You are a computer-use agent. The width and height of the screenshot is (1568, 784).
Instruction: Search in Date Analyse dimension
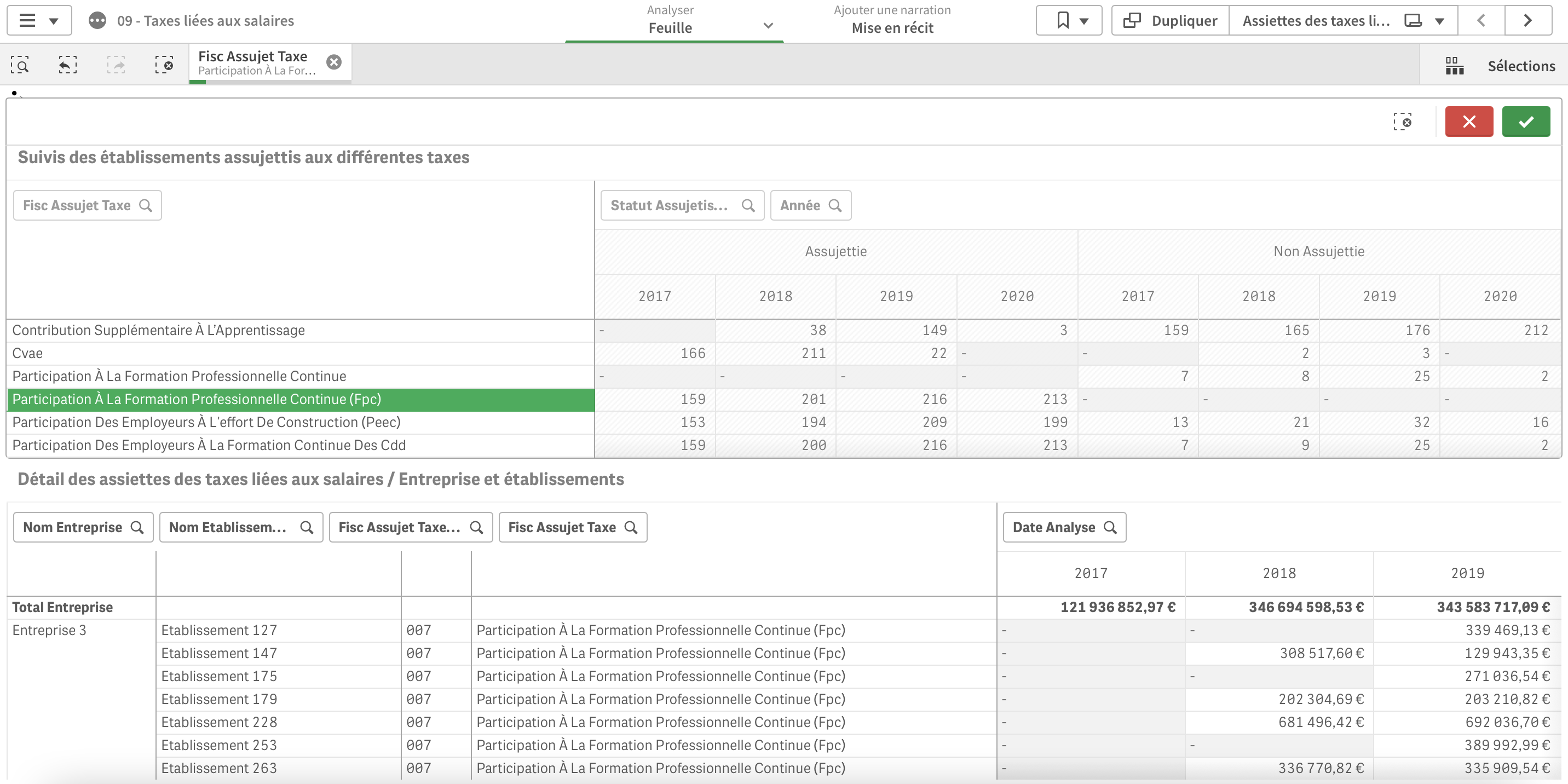(x=1064, y=528)
